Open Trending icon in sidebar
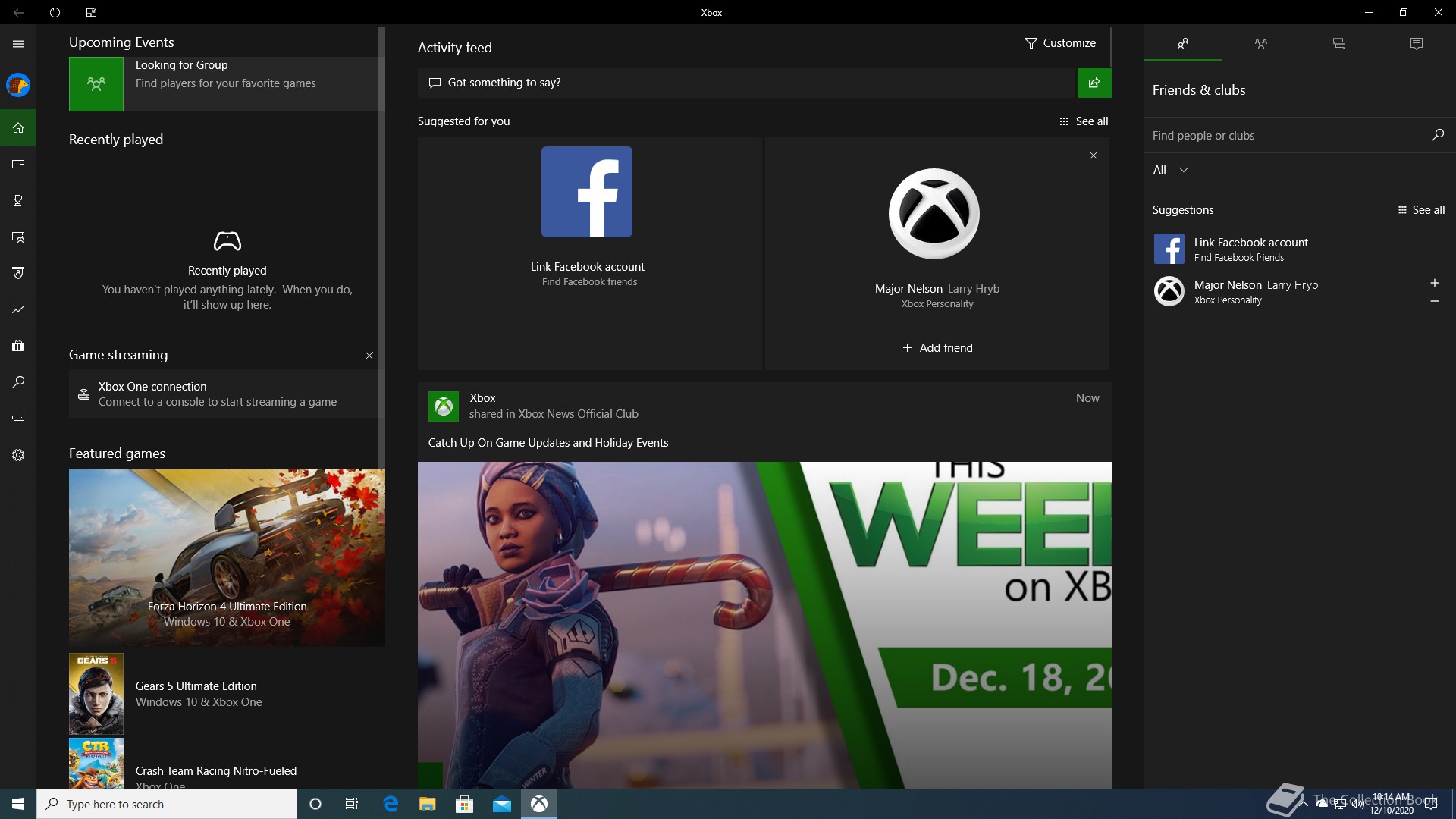Viewport: 1456px width, 819px height. pyautogui.click(x=18, y=309)
